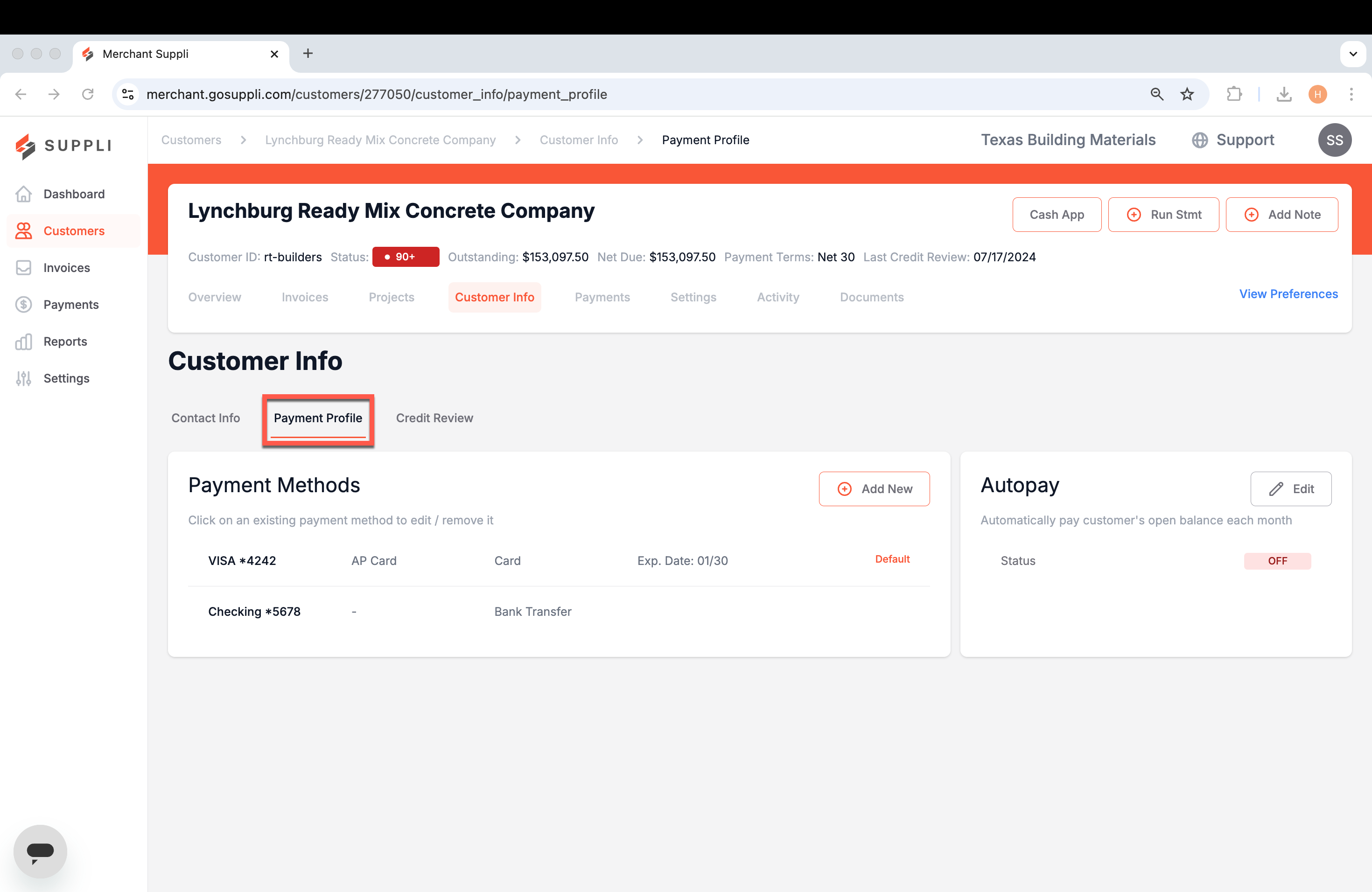Screen dimensions: 1372x892
Task: Click the Add New payment method button
Action: [874, 488]
